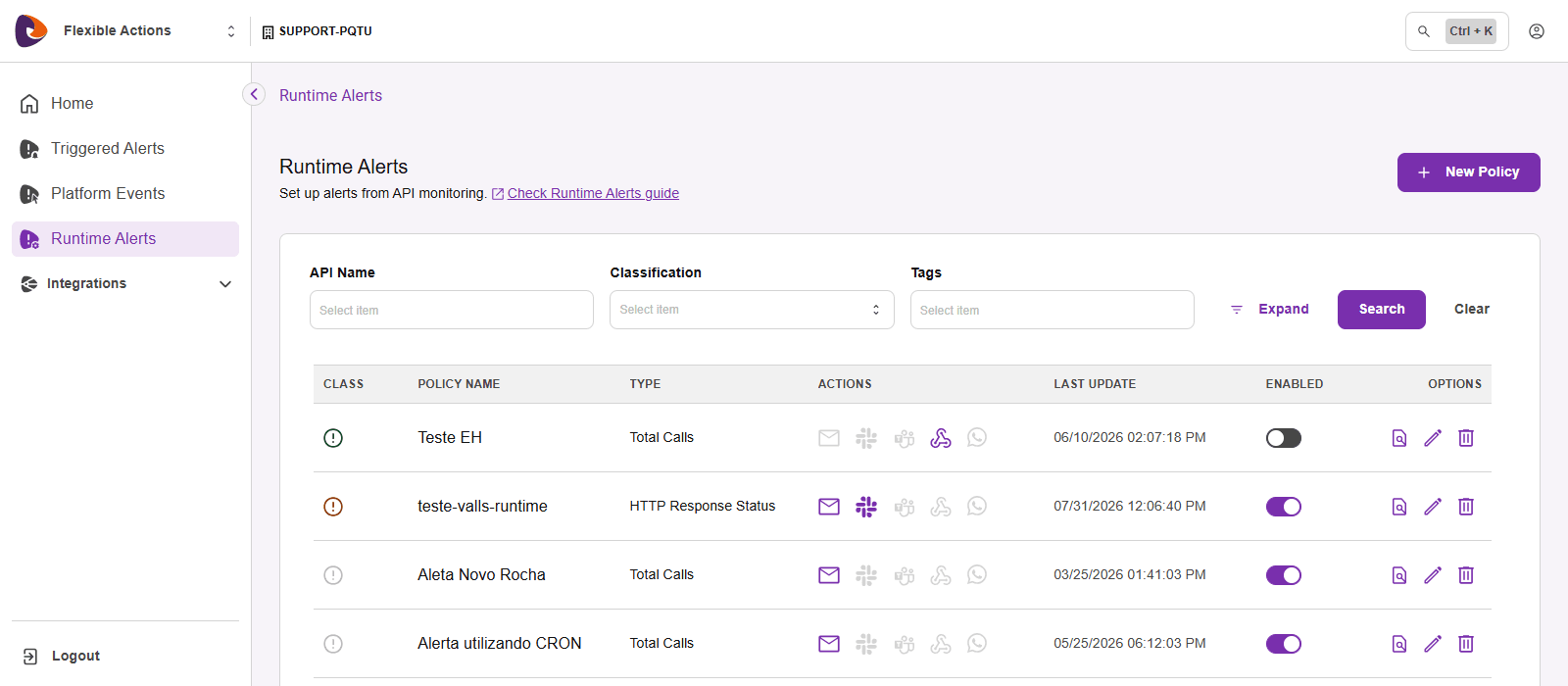
Task: Disable the Alerta utilizando CRON toggle
Action: [1284, 644]
